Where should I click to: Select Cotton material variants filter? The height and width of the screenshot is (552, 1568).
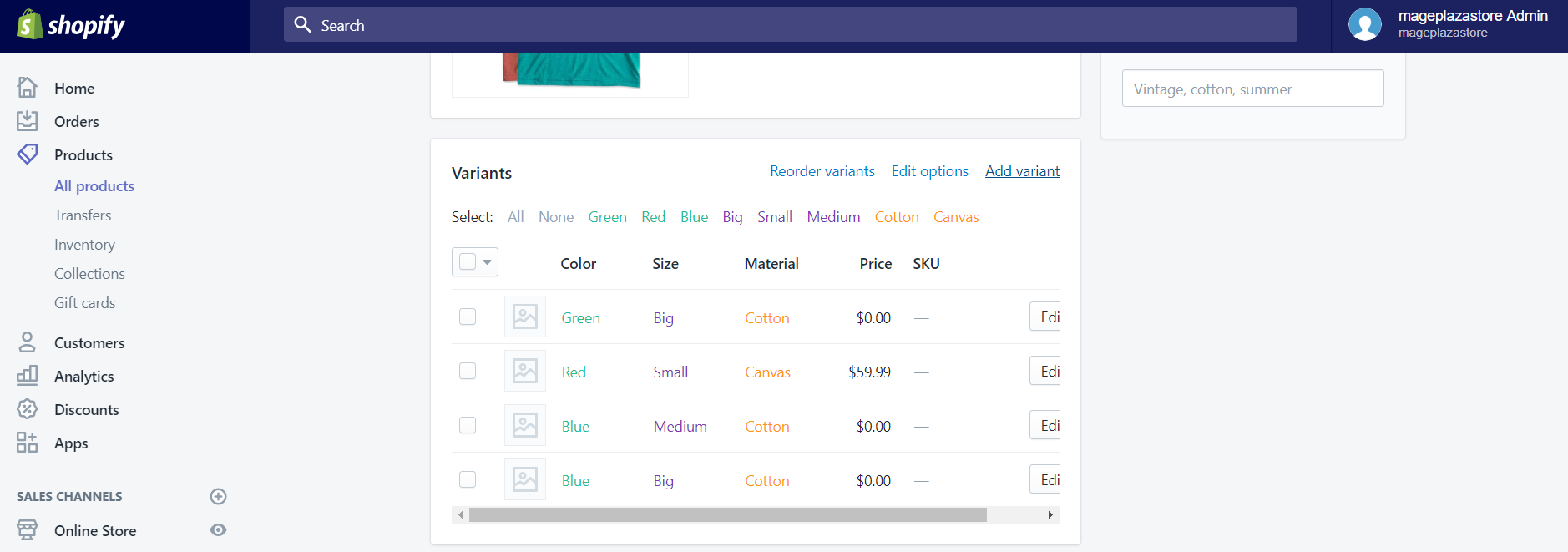897,216
